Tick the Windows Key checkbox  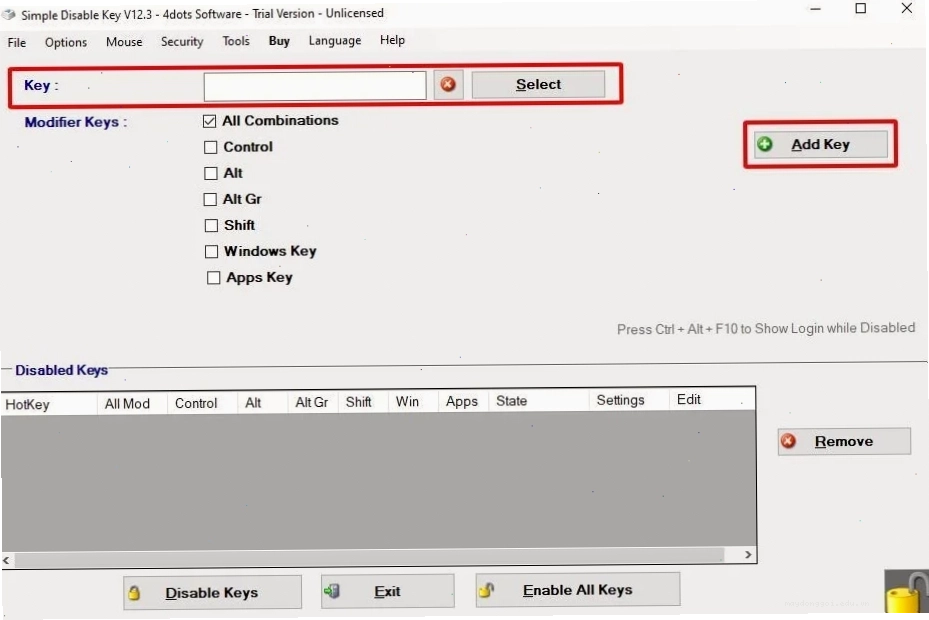coord(211,251)
